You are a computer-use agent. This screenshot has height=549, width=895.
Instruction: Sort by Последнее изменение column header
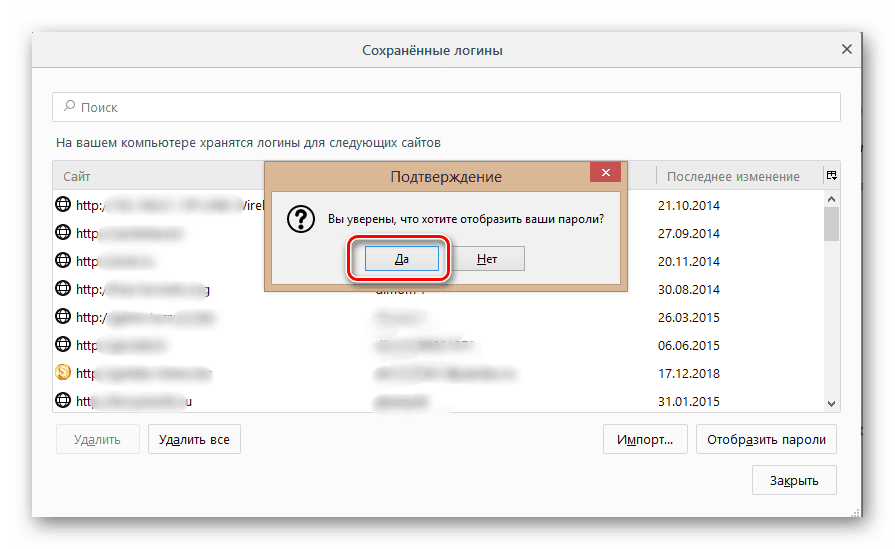click(733, 176)
